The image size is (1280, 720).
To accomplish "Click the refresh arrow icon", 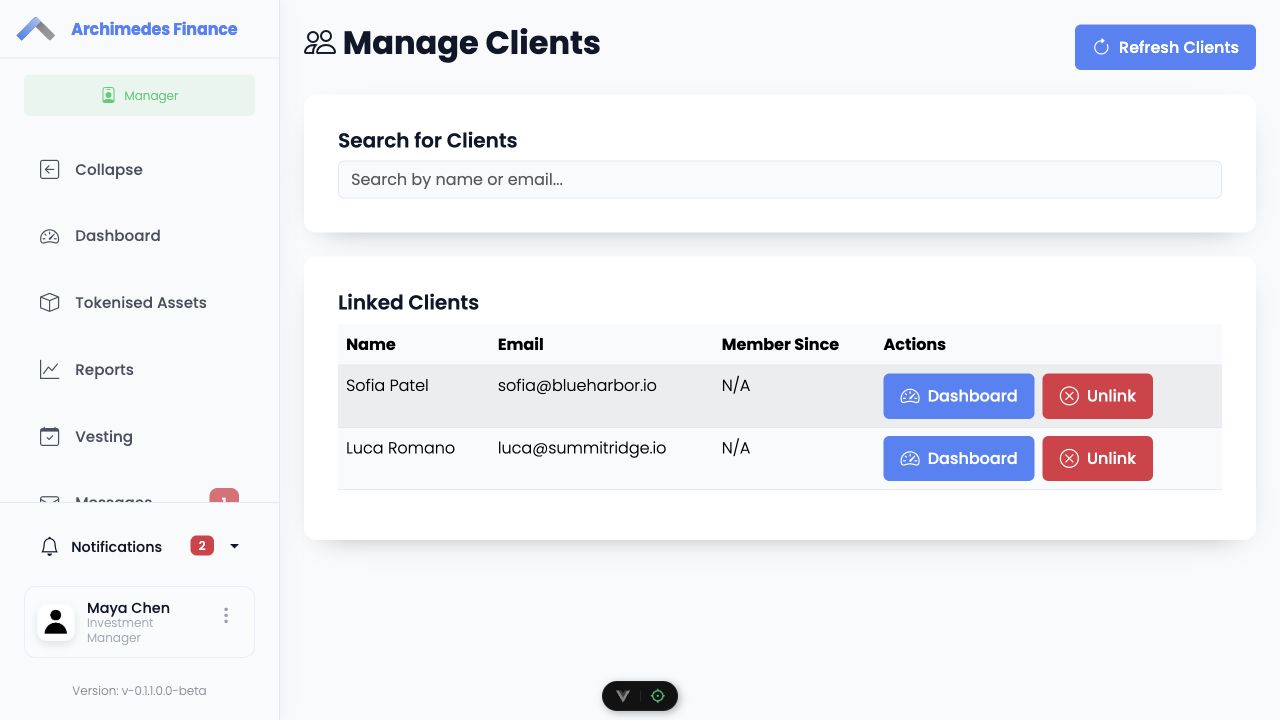I will point(1101,47).
